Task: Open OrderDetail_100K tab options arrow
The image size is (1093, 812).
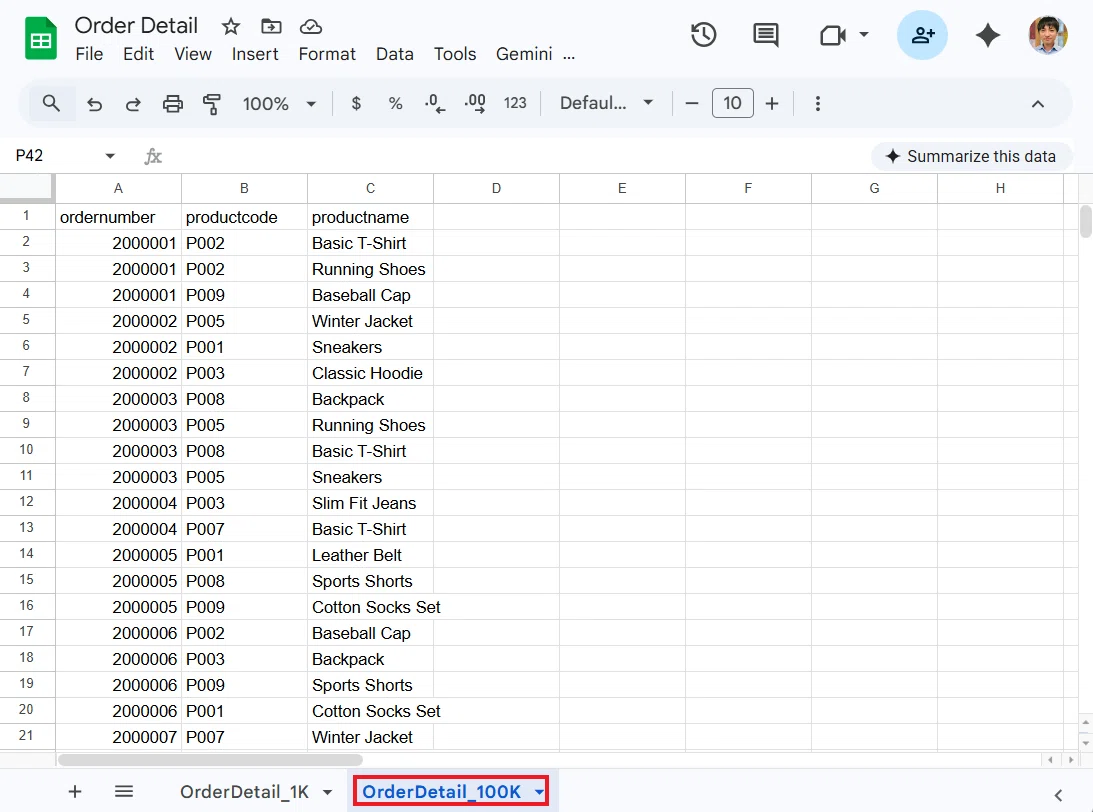Action: 539,792
